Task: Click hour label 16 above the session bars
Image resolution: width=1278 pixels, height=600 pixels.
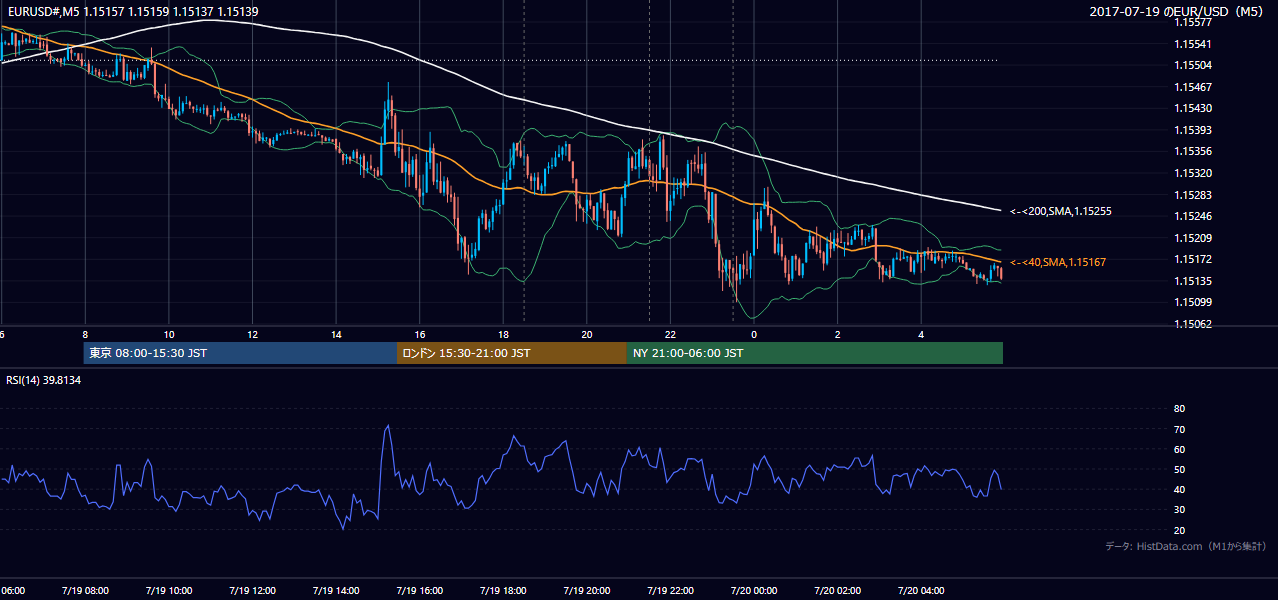Action: click(419, 335)
